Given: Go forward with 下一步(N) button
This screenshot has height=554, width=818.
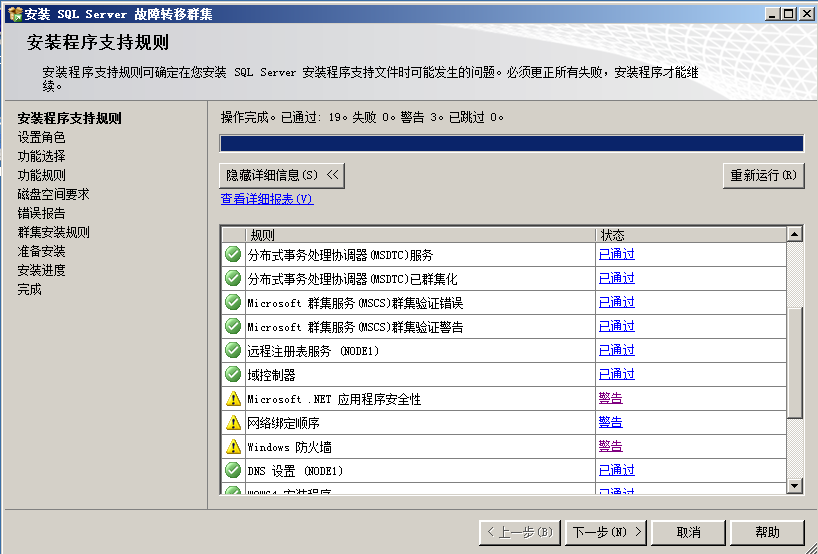Looking at the screenshot, I should [606, 532].
